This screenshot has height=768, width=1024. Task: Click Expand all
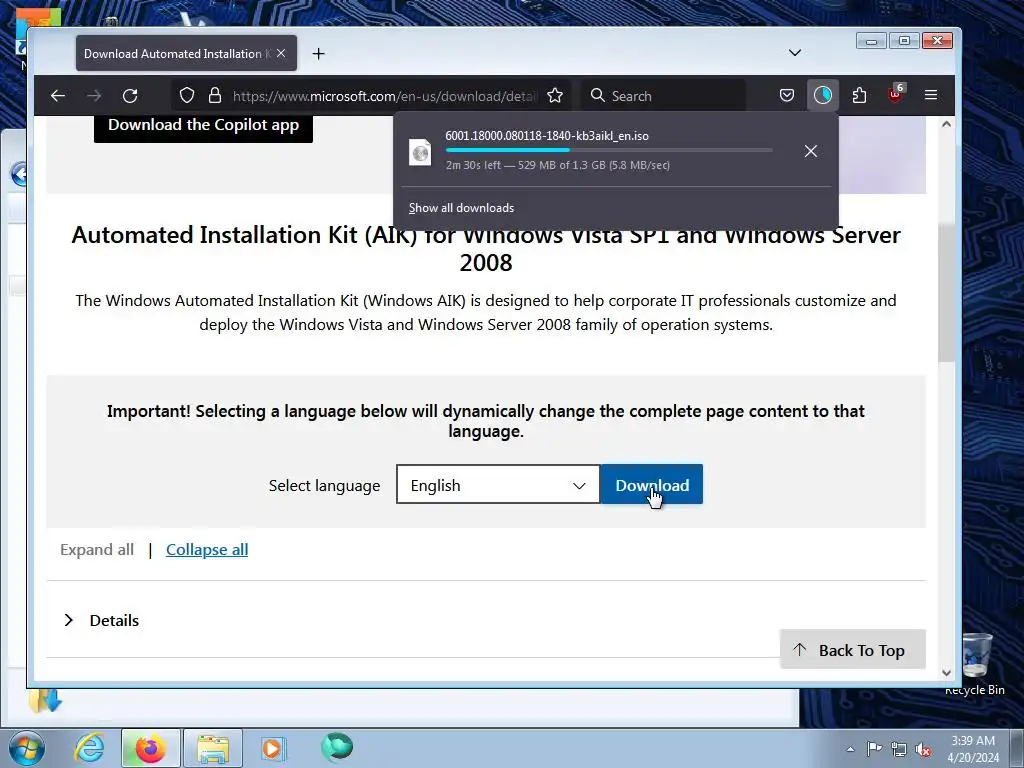pos(97,550)
